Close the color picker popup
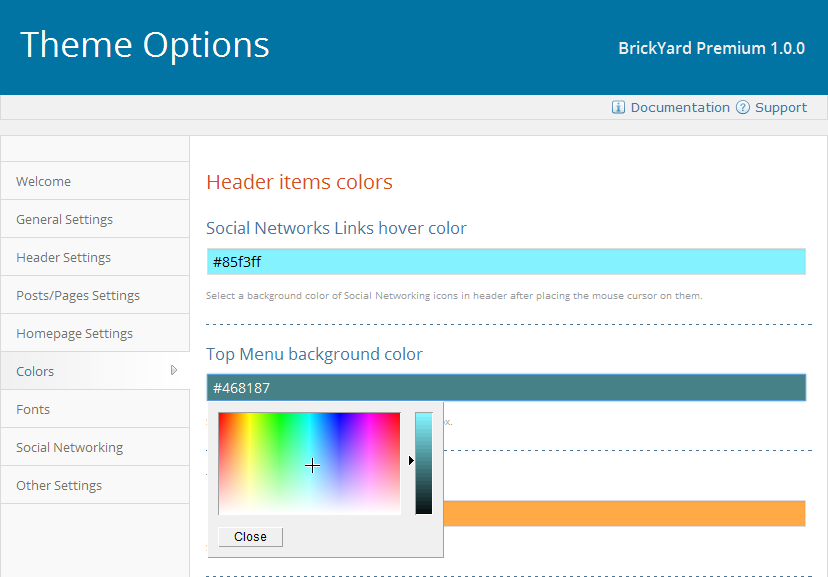This screenshot has height=577, width=828. (250, 536)
